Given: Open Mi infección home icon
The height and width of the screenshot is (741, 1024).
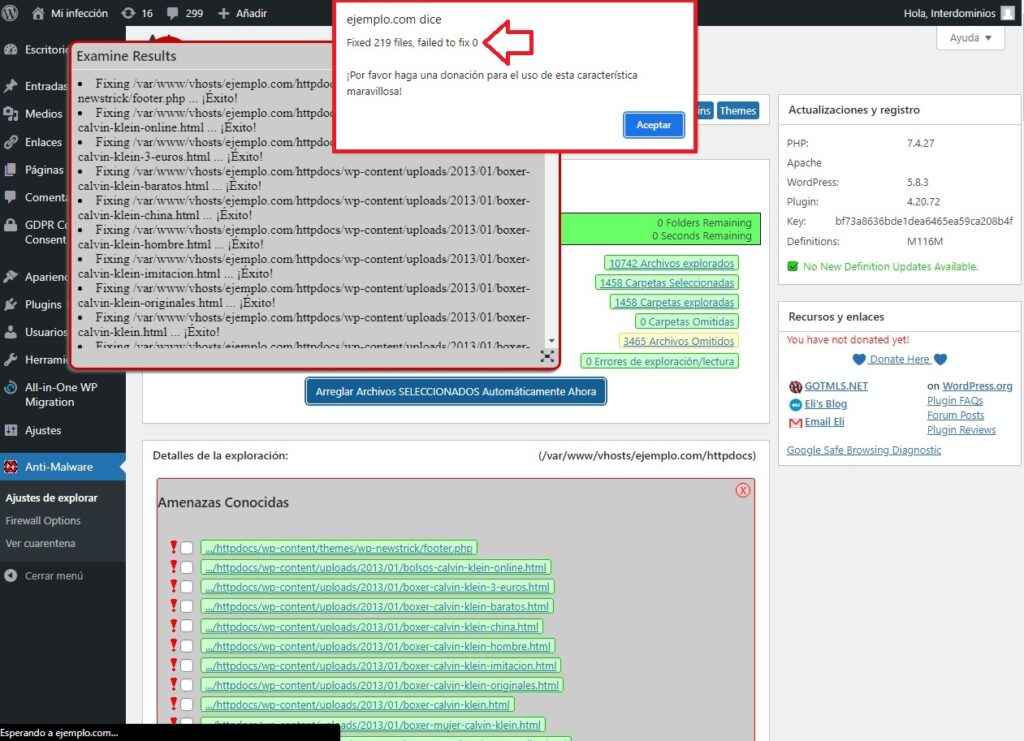Looking at the screenshot, I should (x=38, y=13).
